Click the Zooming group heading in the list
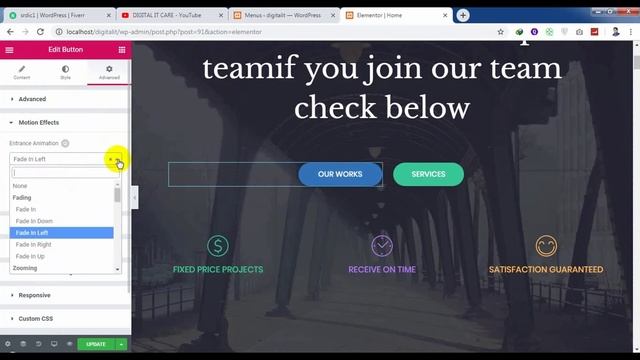Viewport: 640px width, 360px height. click(x=25, y=268)
